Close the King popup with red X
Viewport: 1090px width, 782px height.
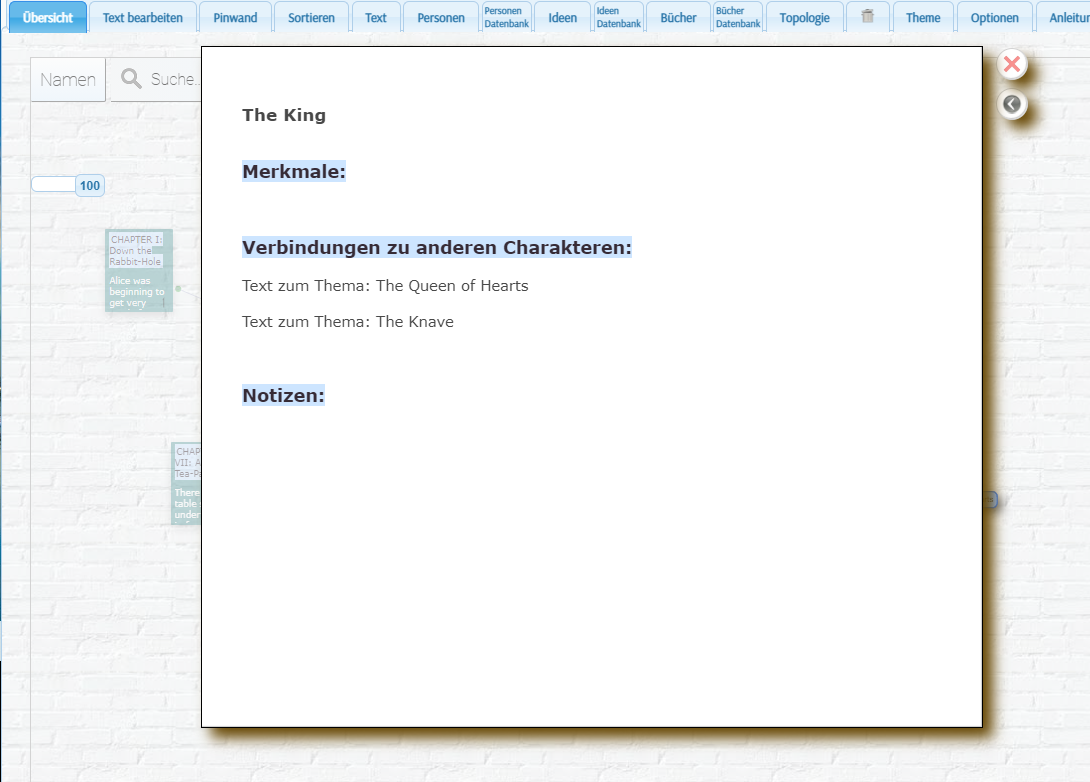pyautogui.click(x=1011, y=65)
